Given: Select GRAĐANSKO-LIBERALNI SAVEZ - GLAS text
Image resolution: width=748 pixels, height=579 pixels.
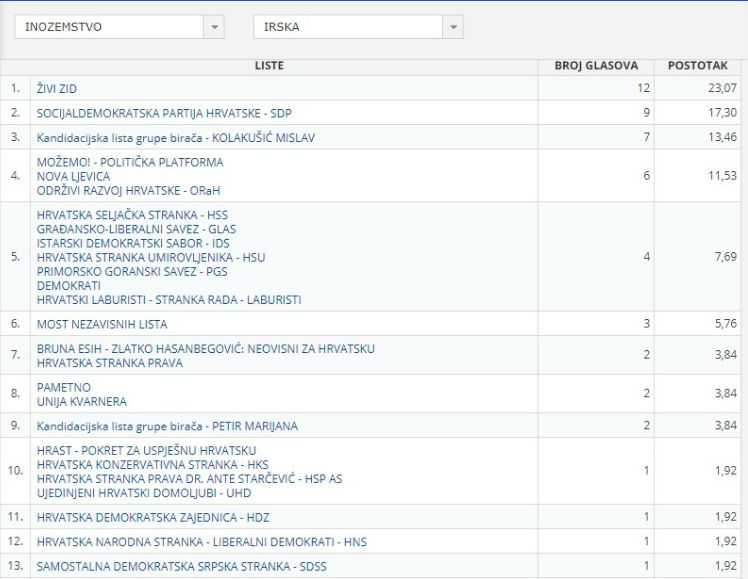Looking at the screenshot, I should [136, 229].
